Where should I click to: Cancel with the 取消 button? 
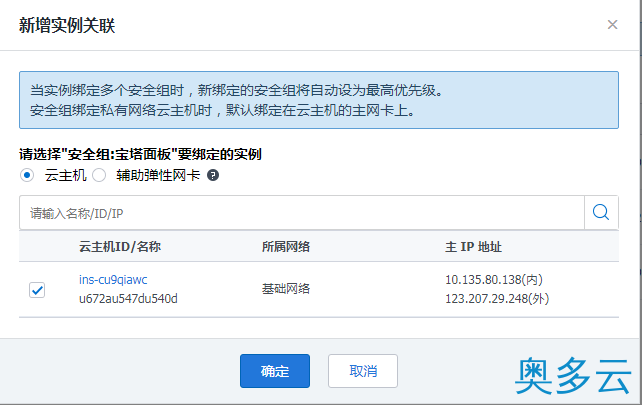click(x=363, y=371)
